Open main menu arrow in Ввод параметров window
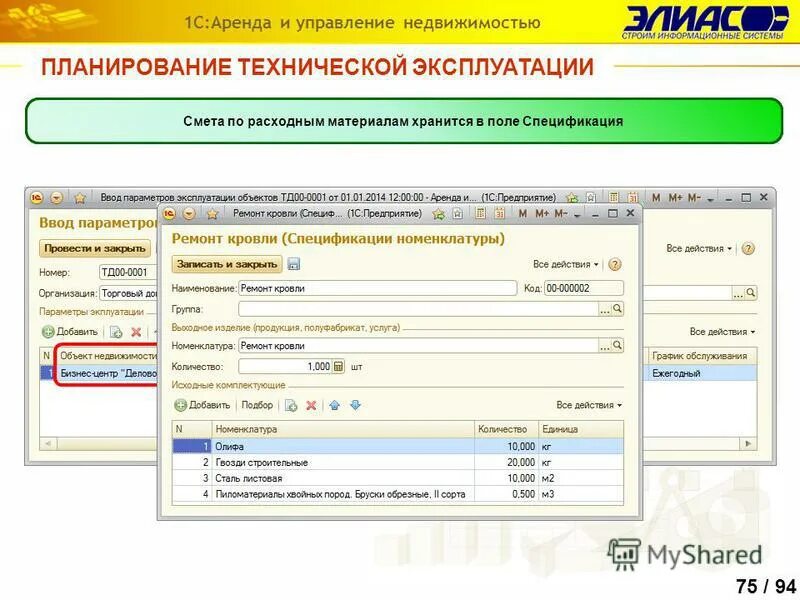Viewport: 800px width, 600px height. 56,198
